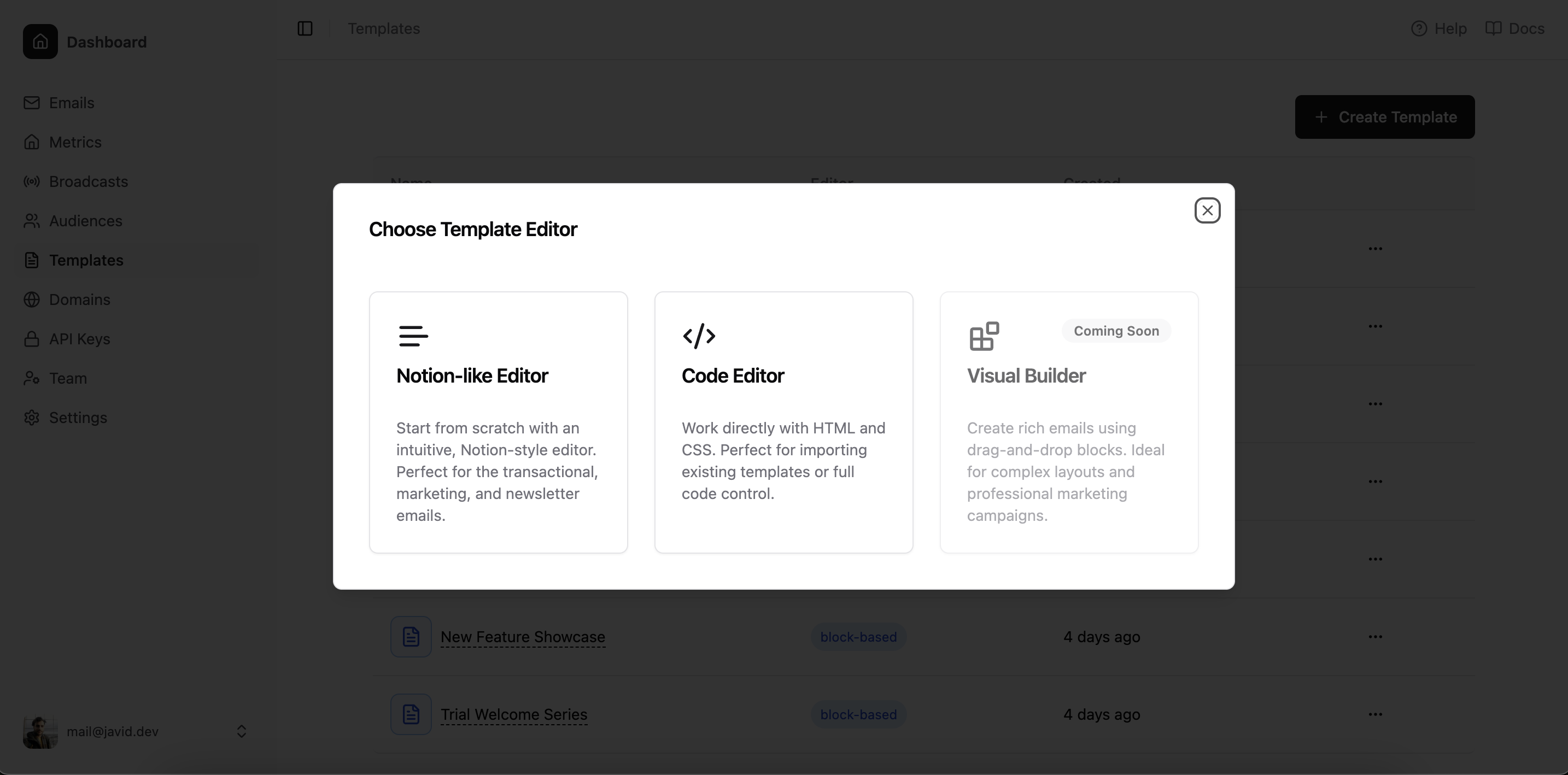Click the Dashboard home logo icon
Image resolution: width=1568 pixels, height=775 pixels.
click(40, 42)
